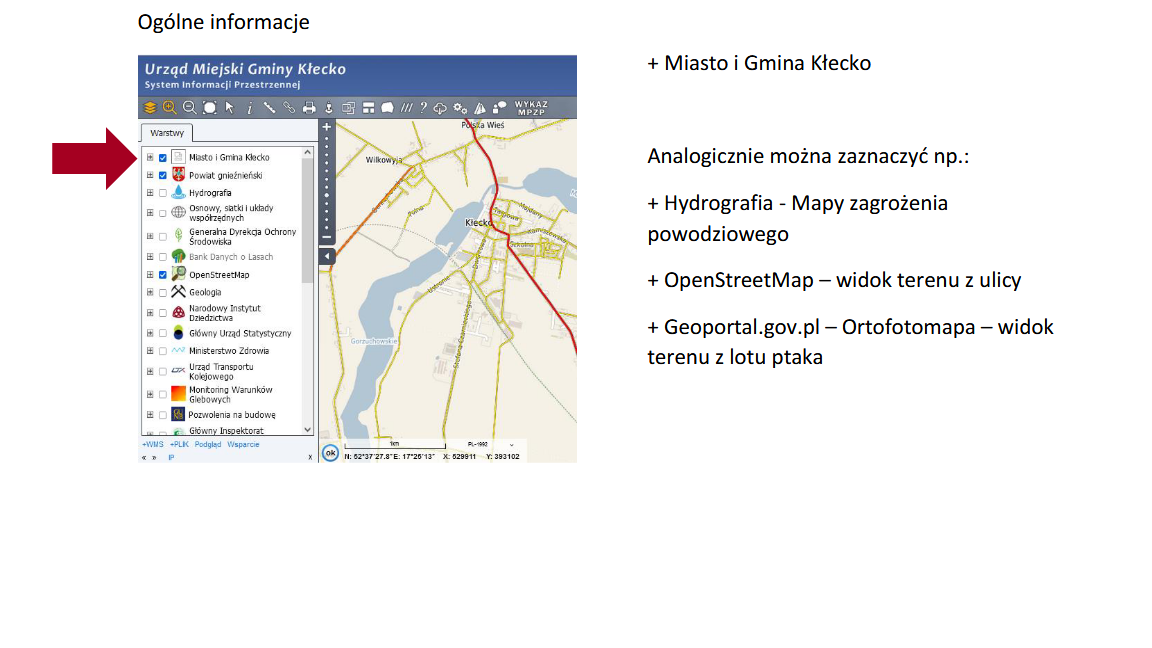
Task: Select the zoom in magnifier tool
Action: [x=170, y=108]
